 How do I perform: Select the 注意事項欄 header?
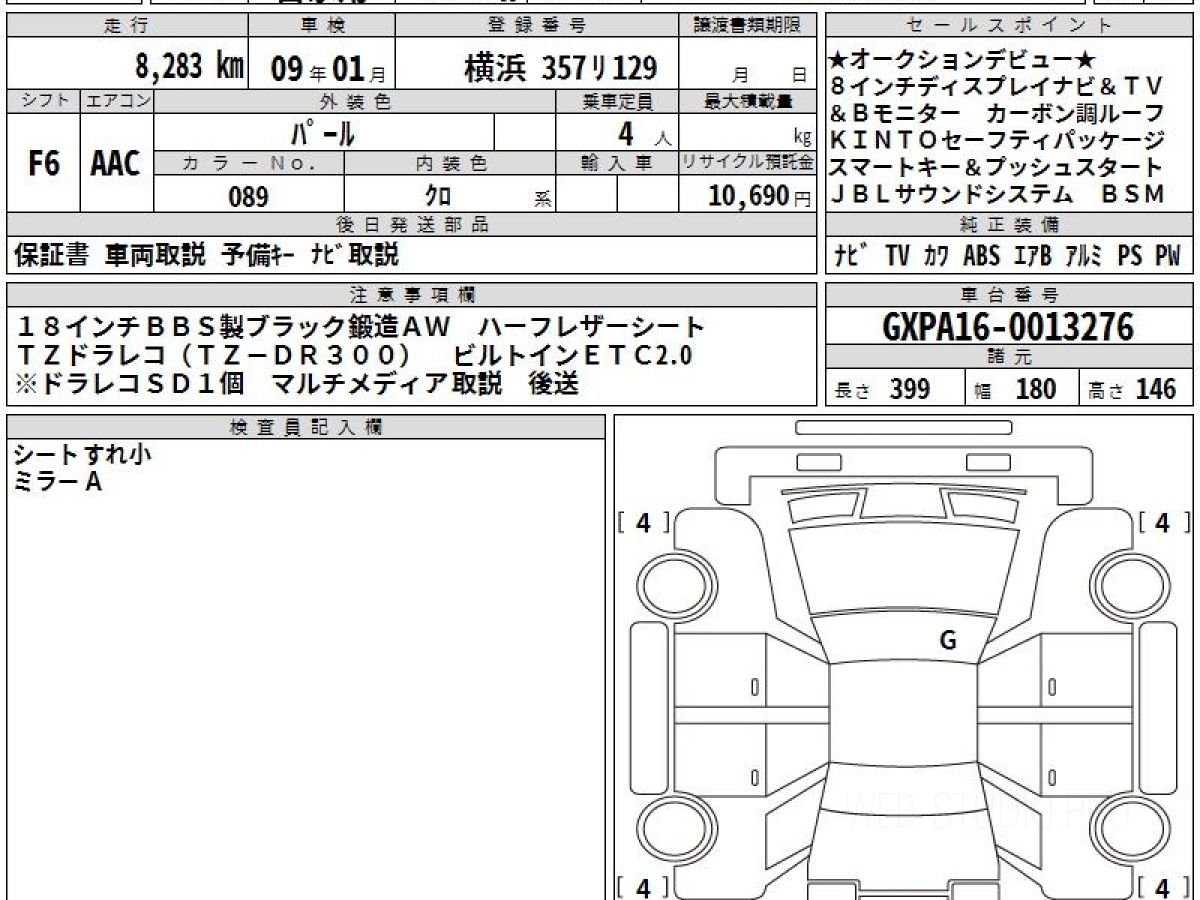click(x=413, y=295)
